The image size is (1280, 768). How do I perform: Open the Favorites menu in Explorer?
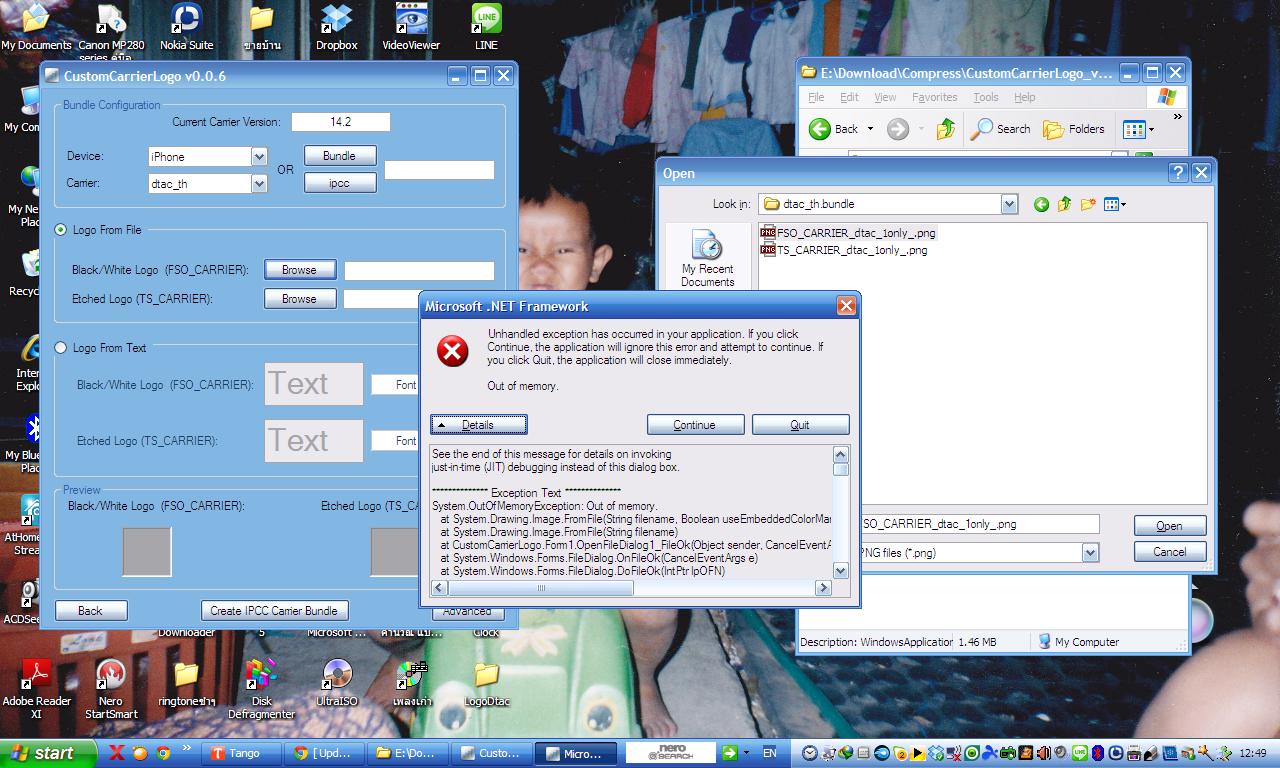tap(934, 97)
